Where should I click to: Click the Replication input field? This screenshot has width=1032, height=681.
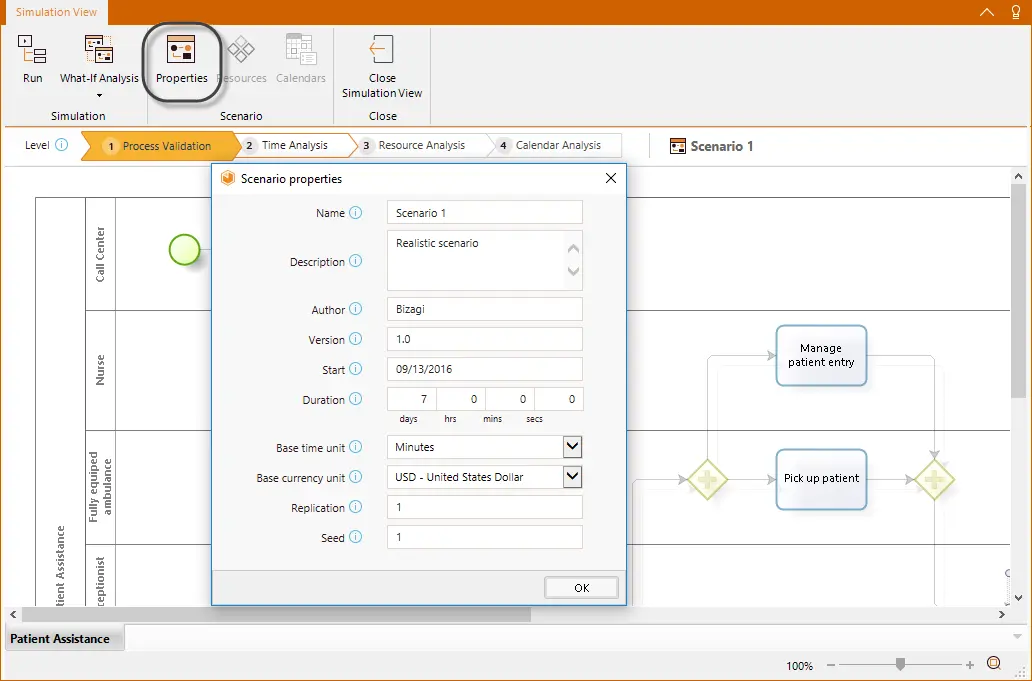(484, 507)
